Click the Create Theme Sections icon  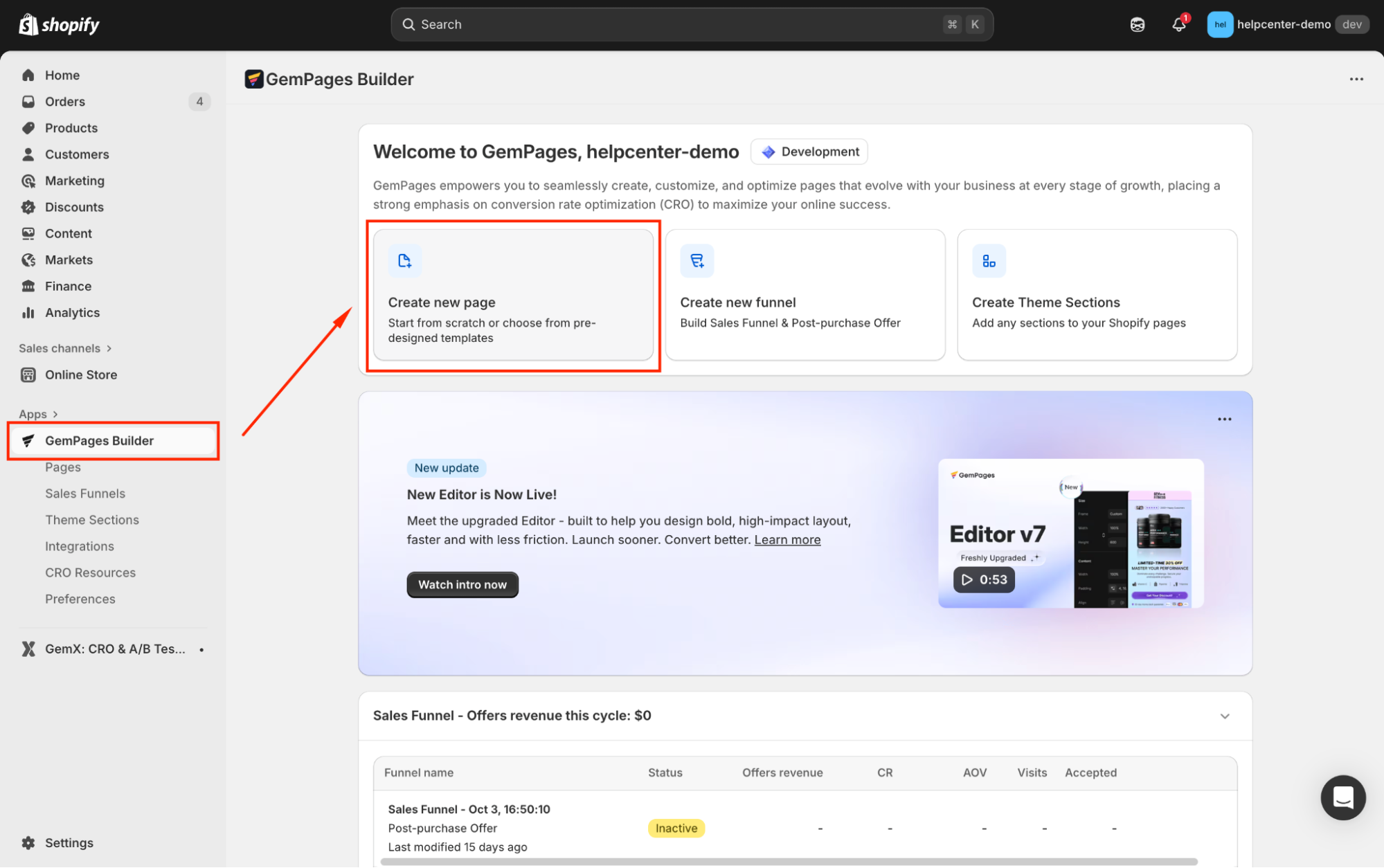pyautogui.click(x=989, y=261)
